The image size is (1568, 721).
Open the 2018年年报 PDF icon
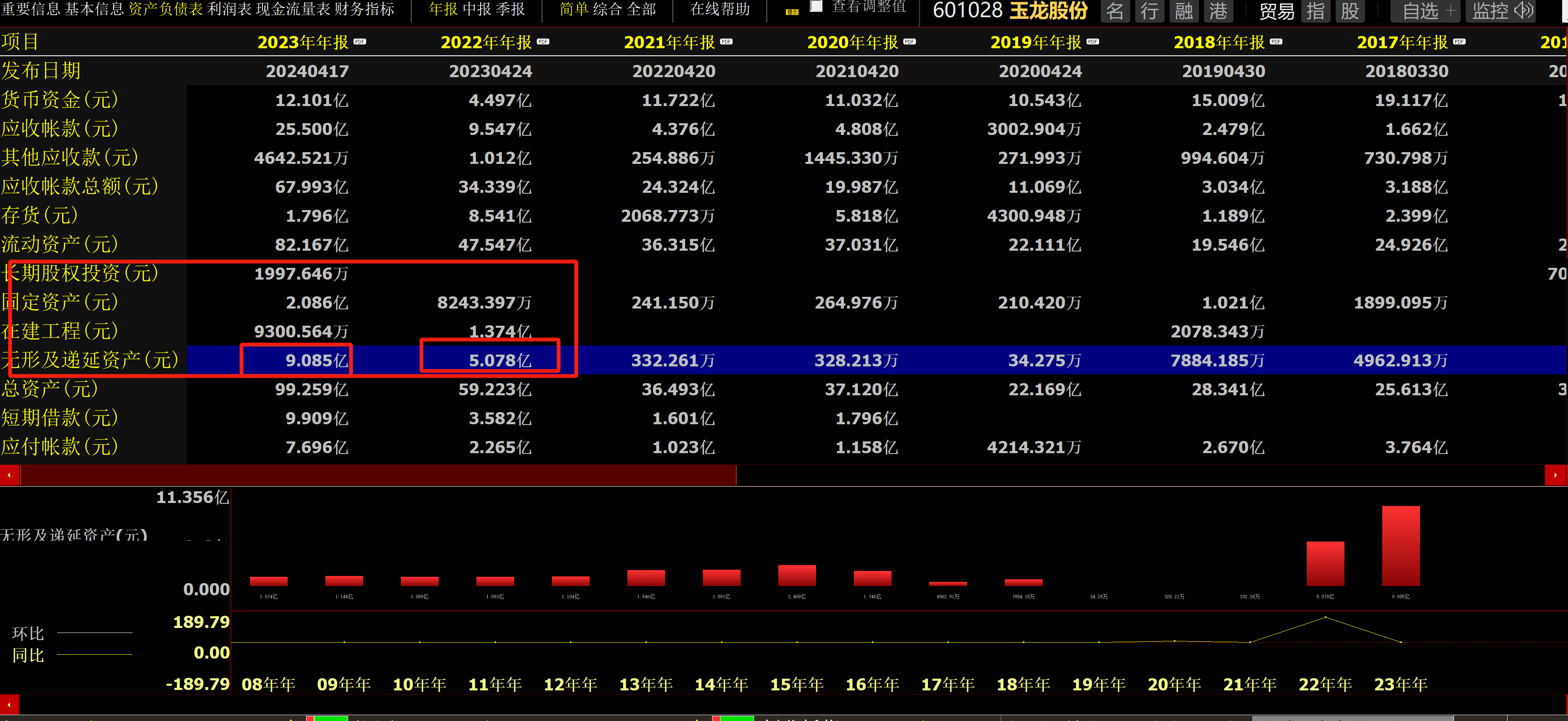1276,41
